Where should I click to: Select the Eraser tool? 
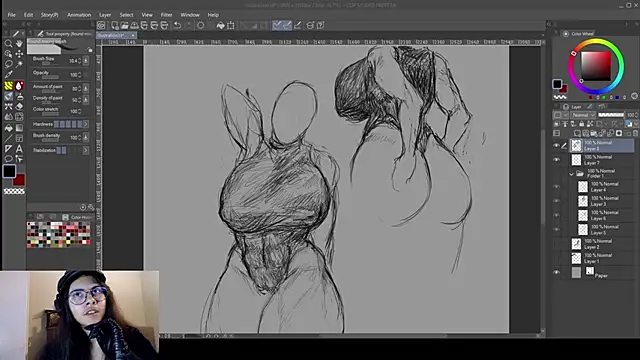point(19,107)
